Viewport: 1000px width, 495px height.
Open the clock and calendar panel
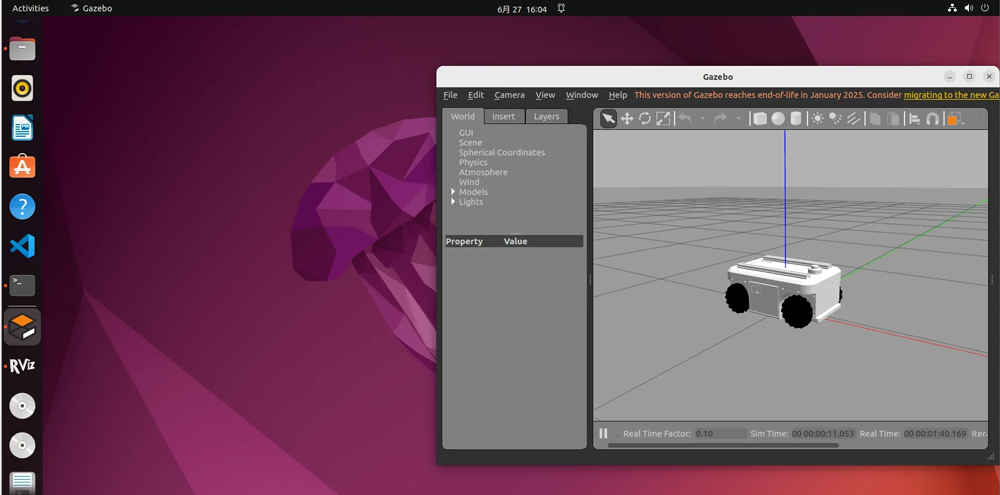(x=522, y=9)
